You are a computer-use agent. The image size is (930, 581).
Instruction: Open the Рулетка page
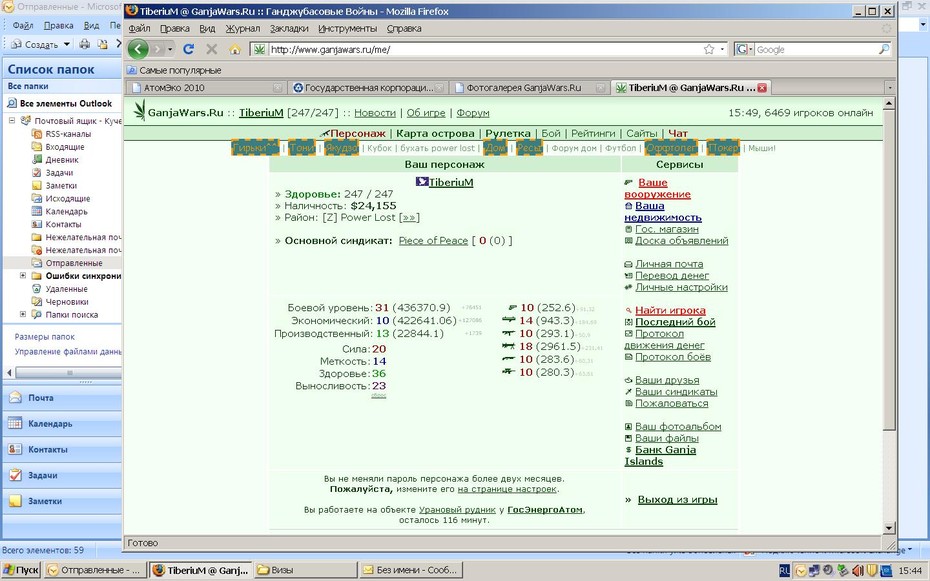click(508, 133)
